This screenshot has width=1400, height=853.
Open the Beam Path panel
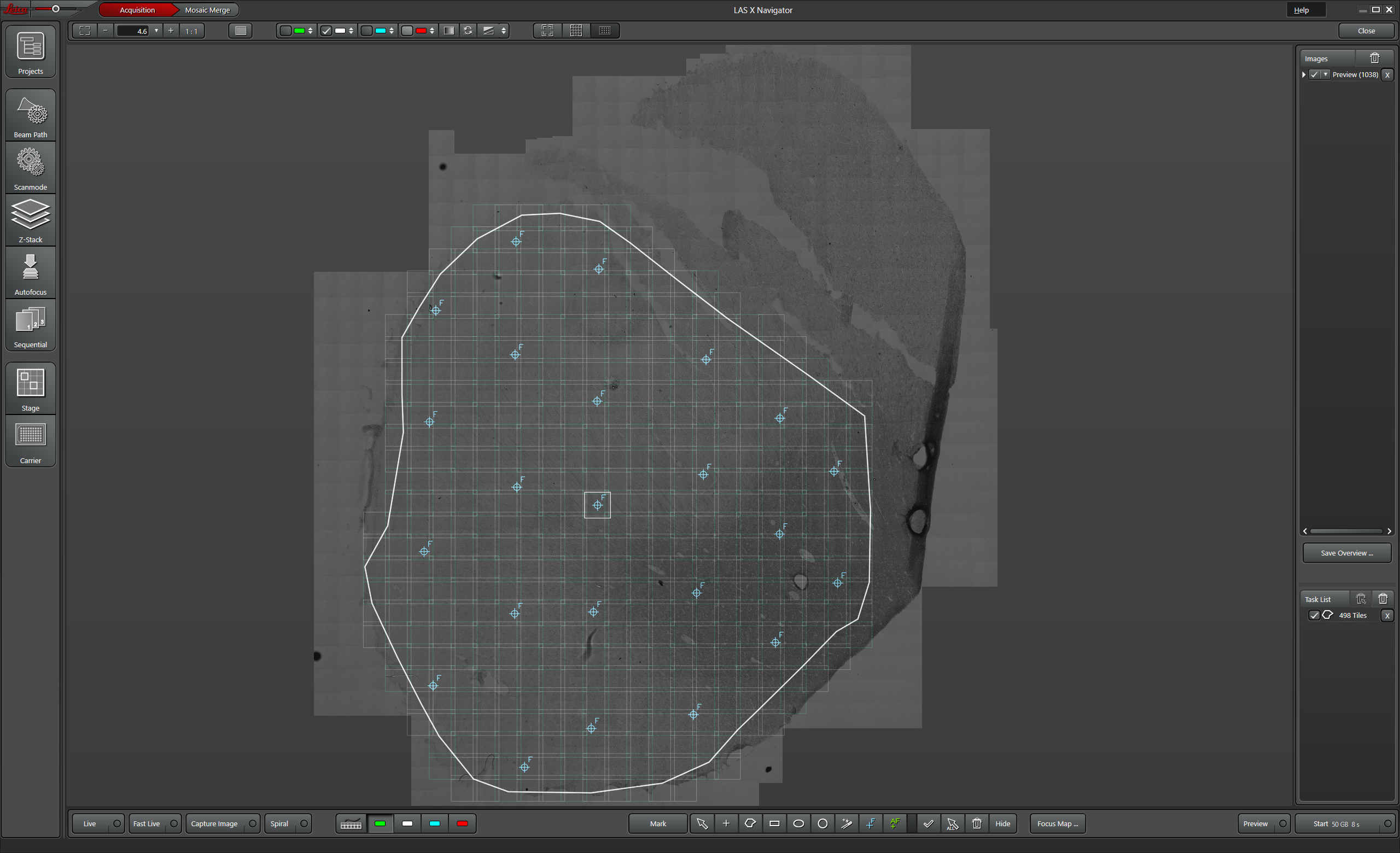(x=30, y=116)
